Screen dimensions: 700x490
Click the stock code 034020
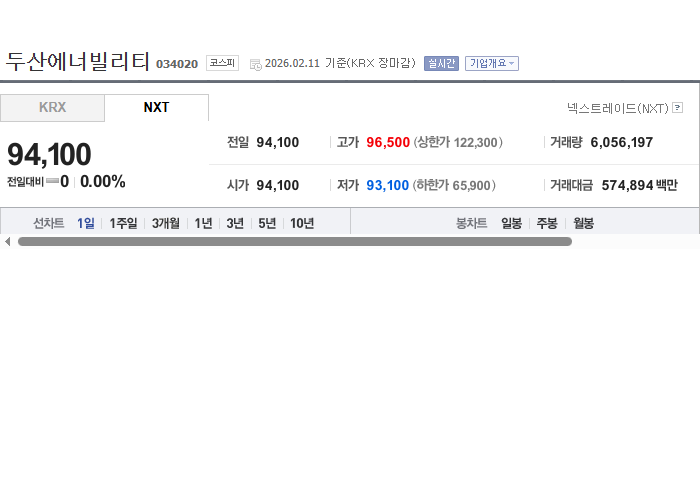(x=177, y=64)
